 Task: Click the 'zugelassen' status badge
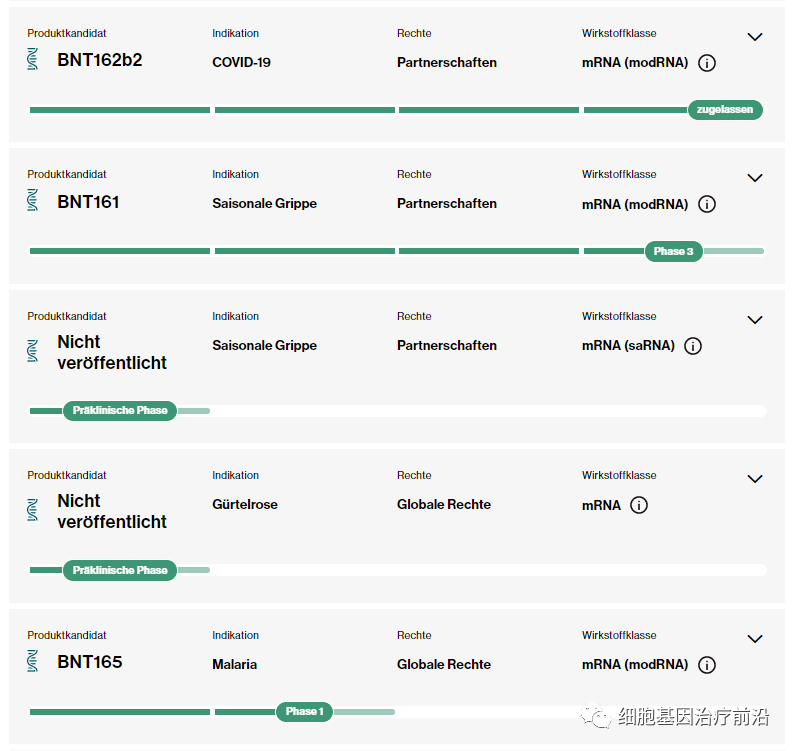(x=725, y=110)
